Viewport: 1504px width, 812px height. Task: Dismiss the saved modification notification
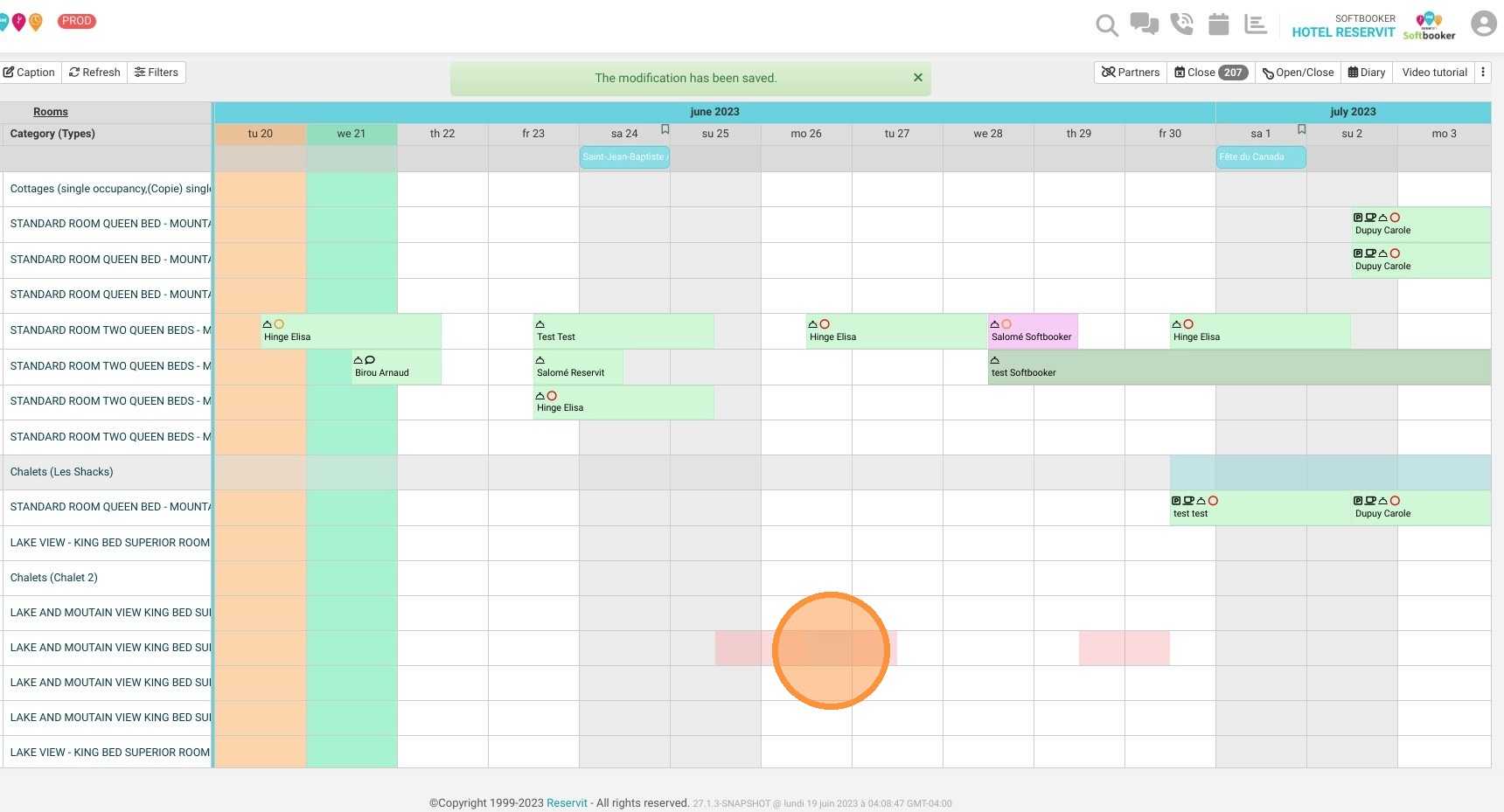pos(918,78)
